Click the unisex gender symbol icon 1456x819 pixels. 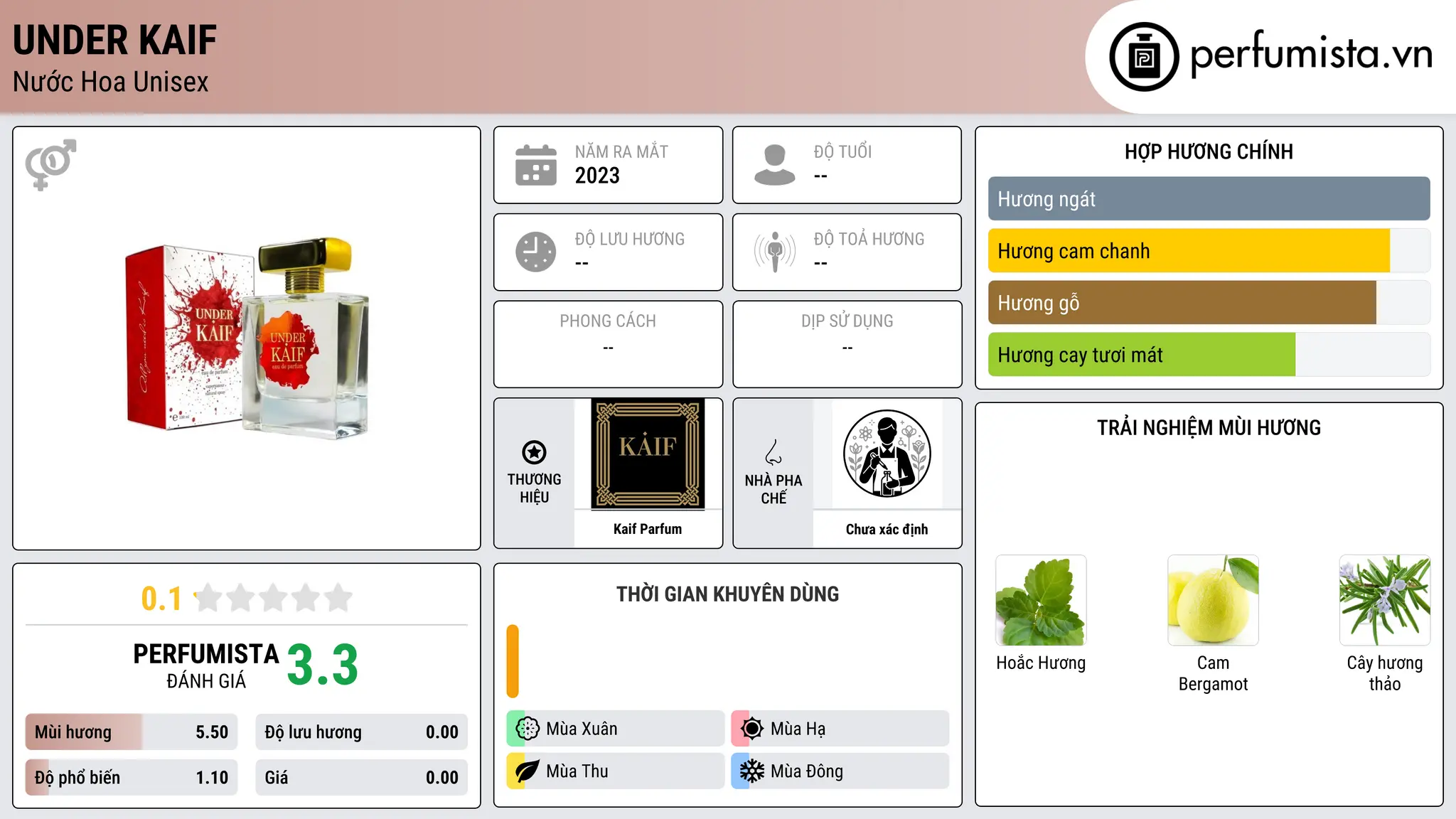pyautogui.click(x=50, y=164)
